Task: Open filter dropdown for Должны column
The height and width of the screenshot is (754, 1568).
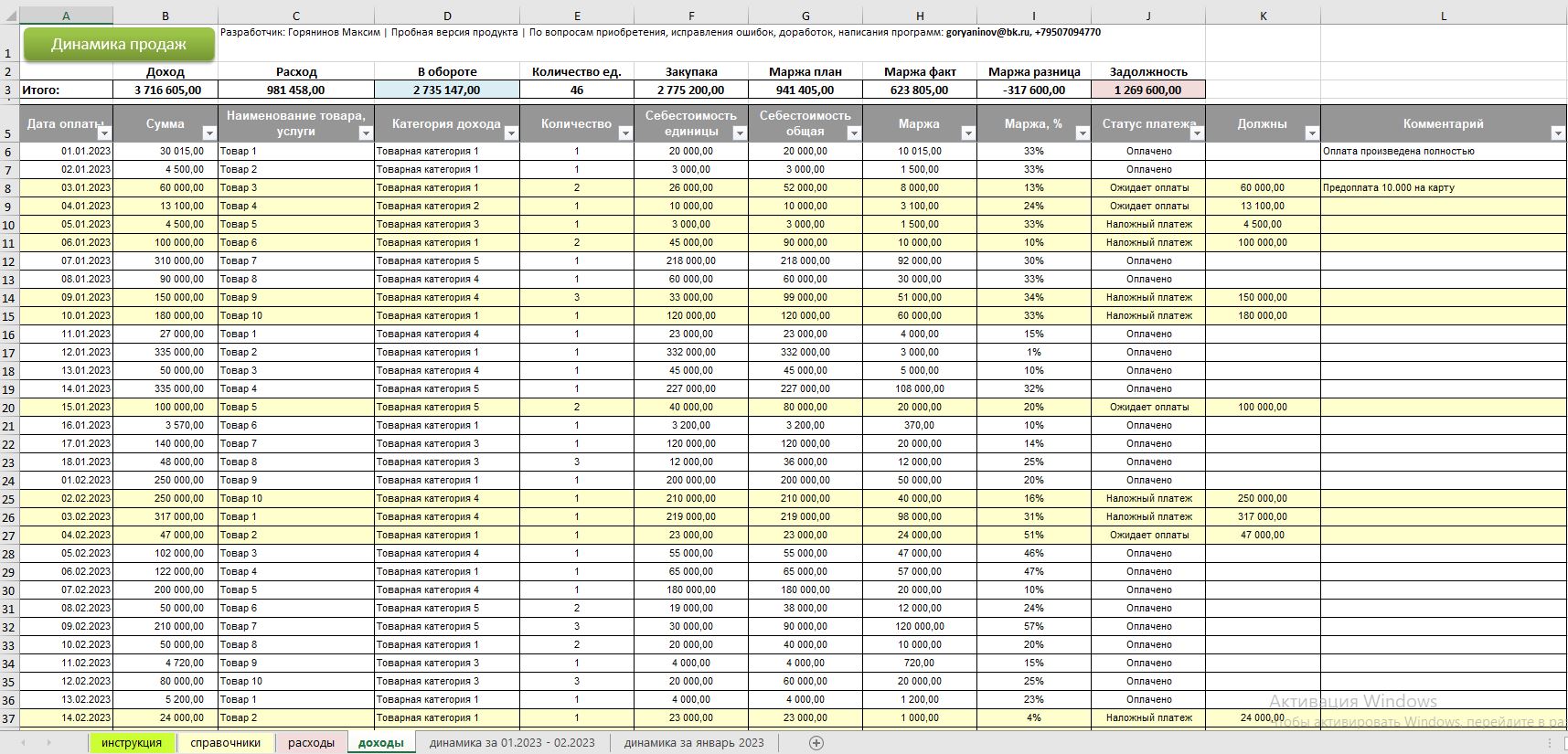Action: click(x=1312, y=133)
